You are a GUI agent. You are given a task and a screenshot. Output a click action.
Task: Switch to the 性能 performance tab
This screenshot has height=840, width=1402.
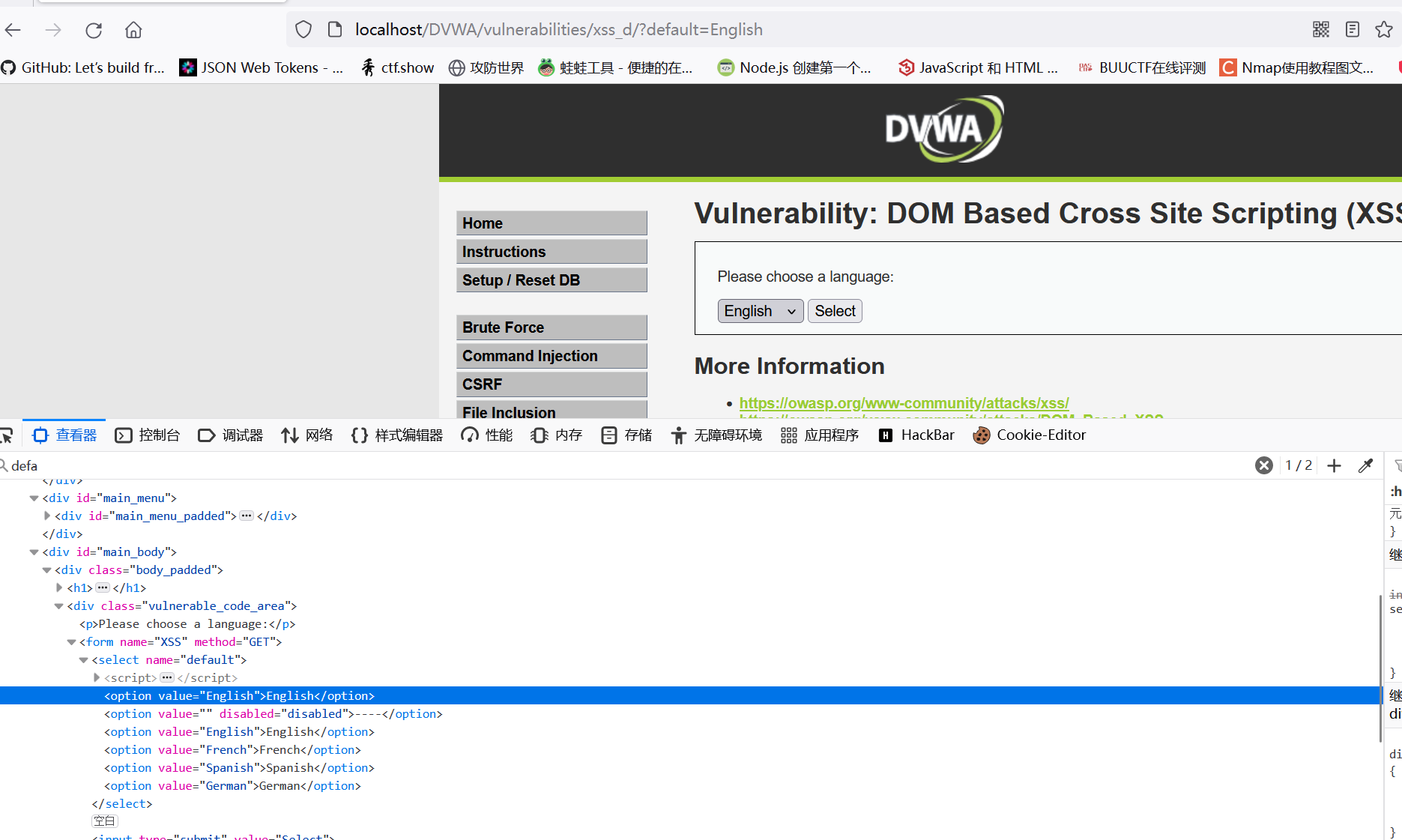coord(487,435)
